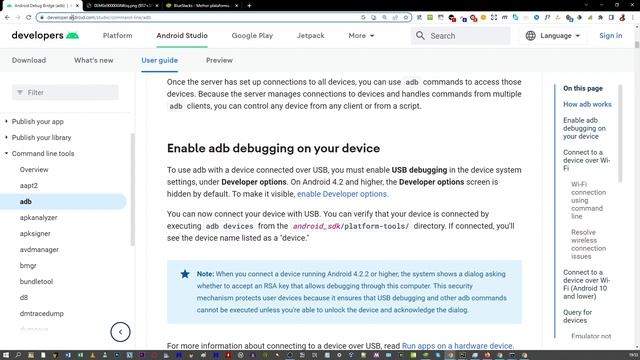The width and height of the screenshot is (640, 360).
Task: Close the Android Debug Bridge tab
Action: coord(77,6)
